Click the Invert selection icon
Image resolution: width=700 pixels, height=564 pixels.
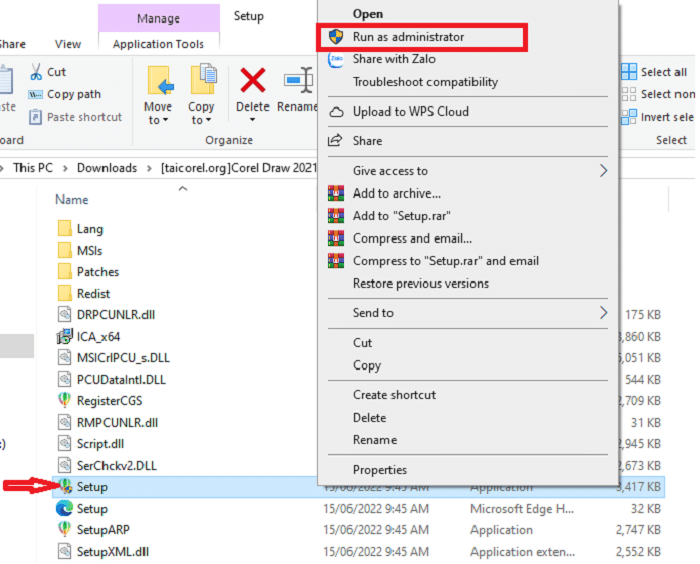pos(629,117)
